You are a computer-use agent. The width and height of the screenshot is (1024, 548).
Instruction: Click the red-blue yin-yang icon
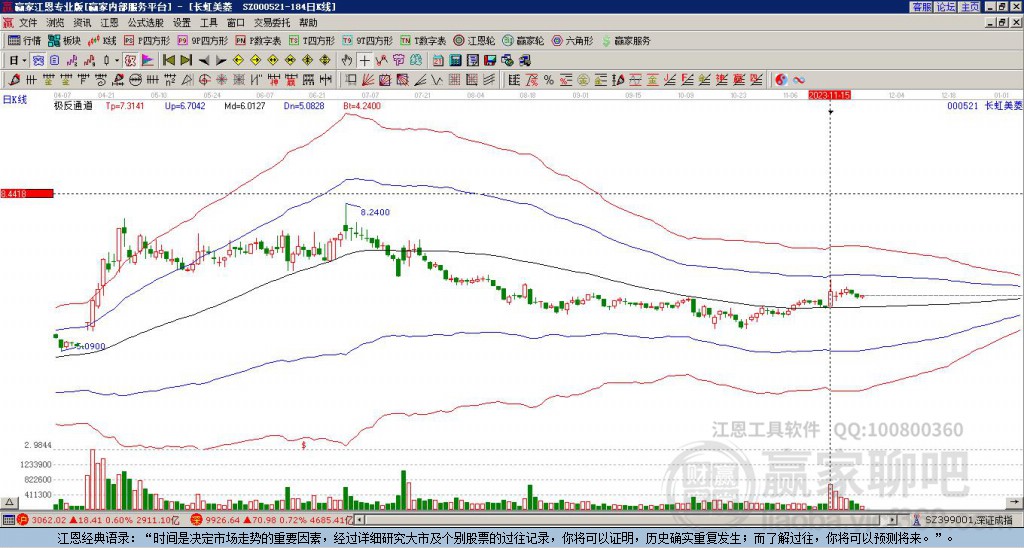(781, 80)
